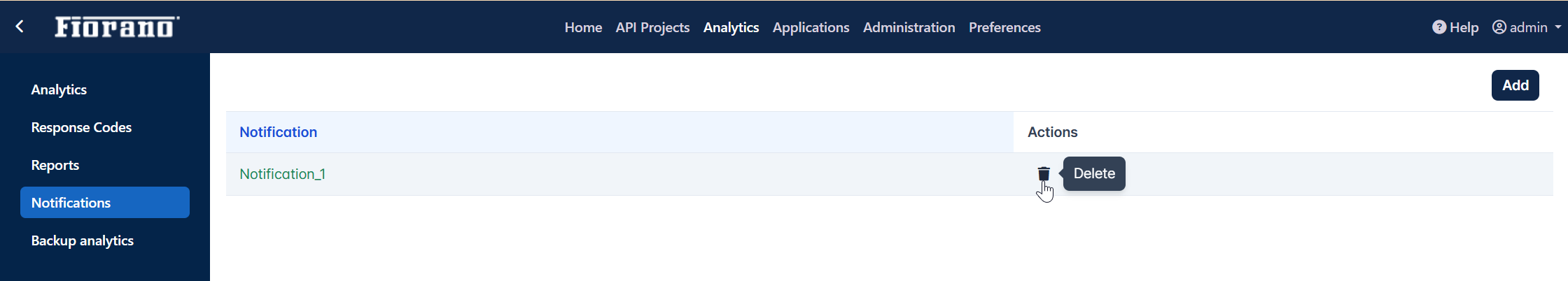Click the Help question mark icon
Image resolution: width=1568 pixels, height=281 pixels.
pyautogui.click(x=1439, y=27)
